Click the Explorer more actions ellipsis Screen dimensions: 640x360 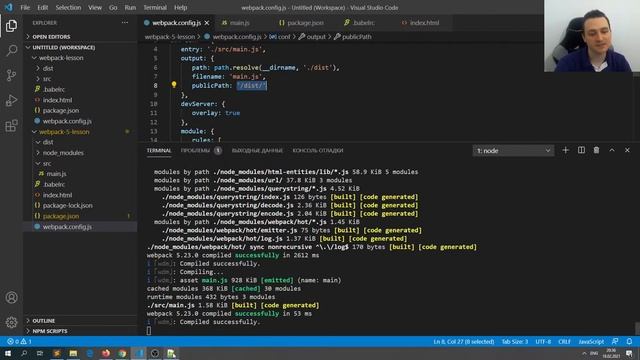[x=124, y=23]
